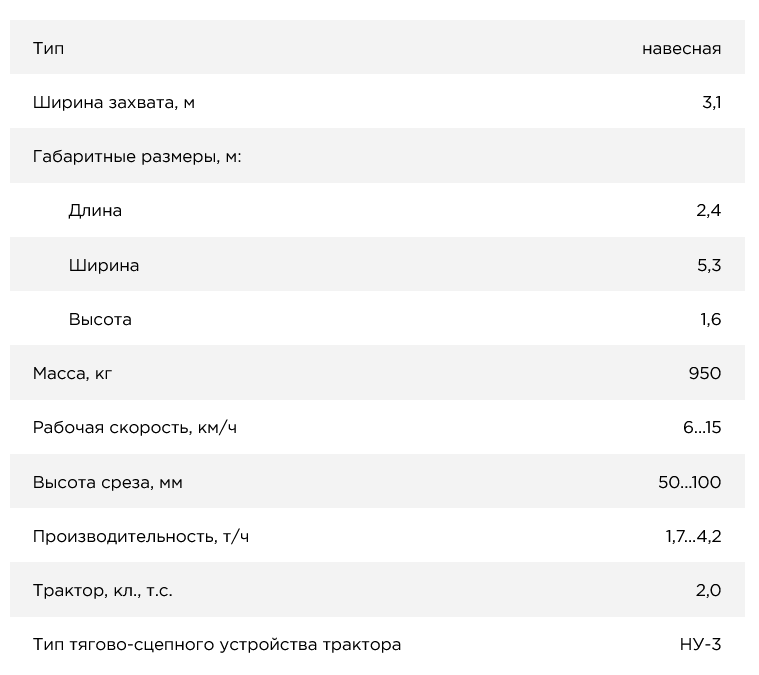
Task: Click the productivity value 1,7...4,2
Action: pyautogui.click(x=693, y=536)
